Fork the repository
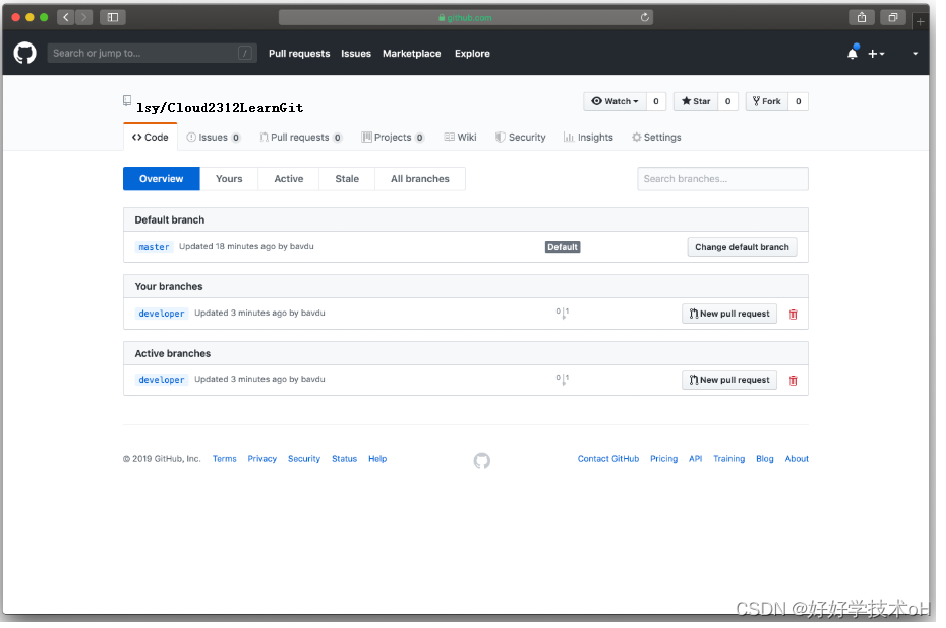The image size is (946, 628). (x=767, y=101)
